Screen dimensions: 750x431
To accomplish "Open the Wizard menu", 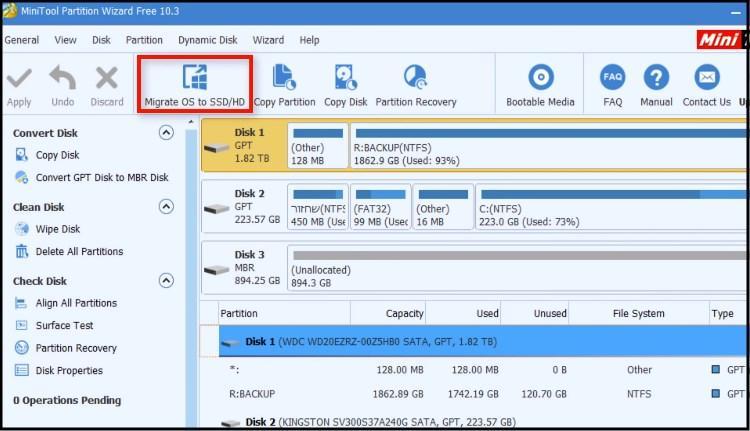I will pyautogui.click(x=268, y=40).
